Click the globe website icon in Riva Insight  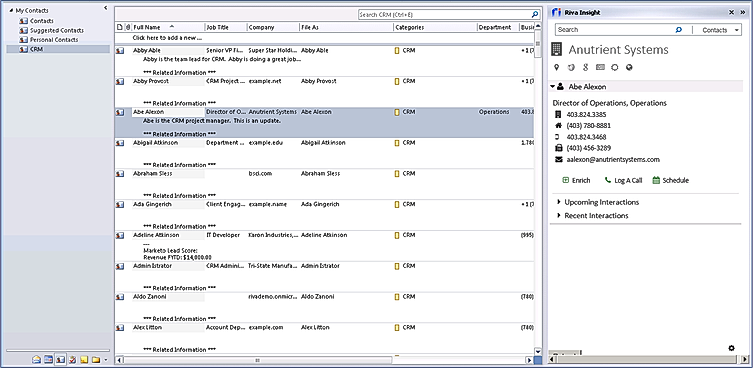[x=629, y=67]
